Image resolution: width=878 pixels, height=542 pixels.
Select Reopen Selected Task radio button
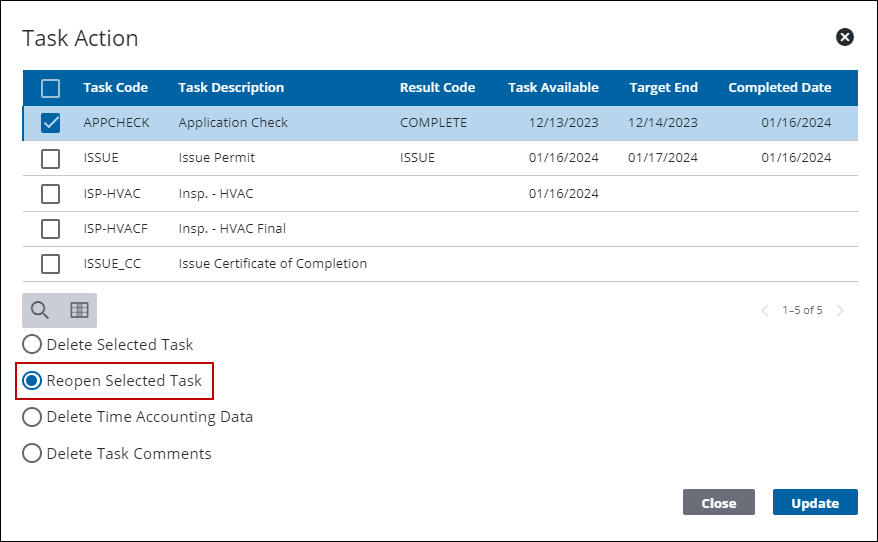pyautogui.click(x=33, y=381)
